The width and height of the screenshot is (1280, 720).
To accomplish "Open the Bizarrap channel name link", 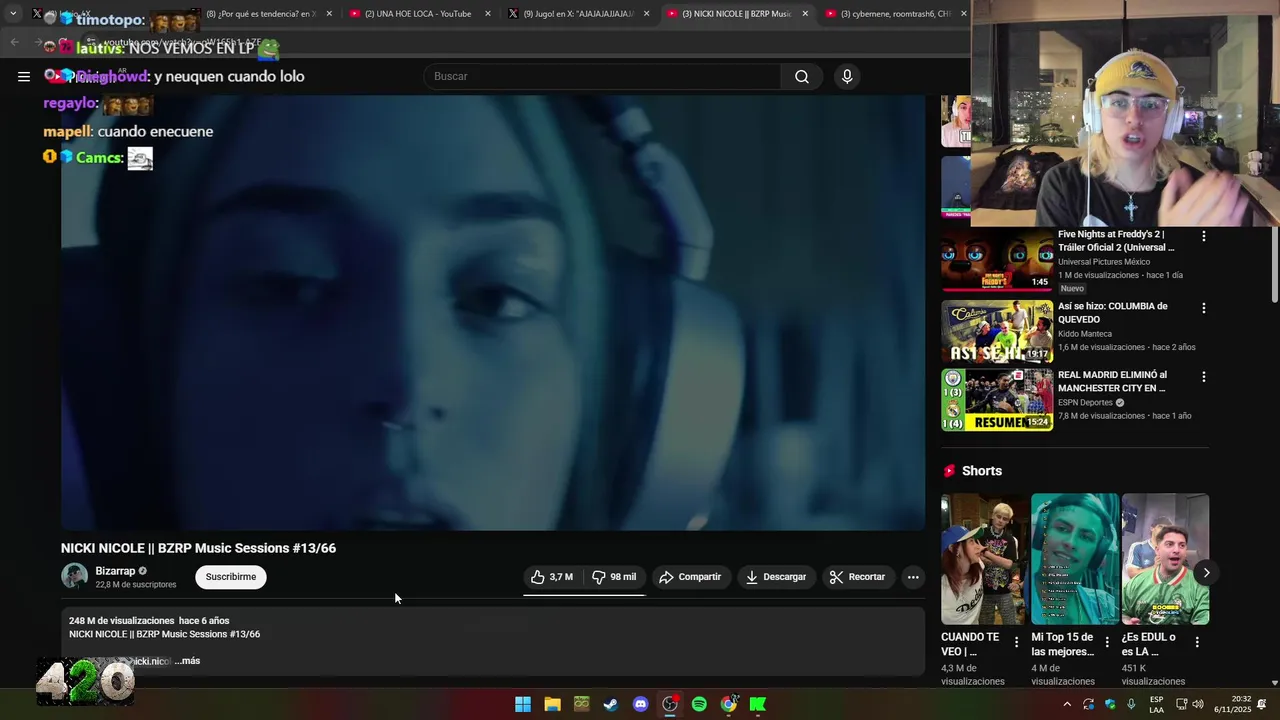I will point(115,571).
